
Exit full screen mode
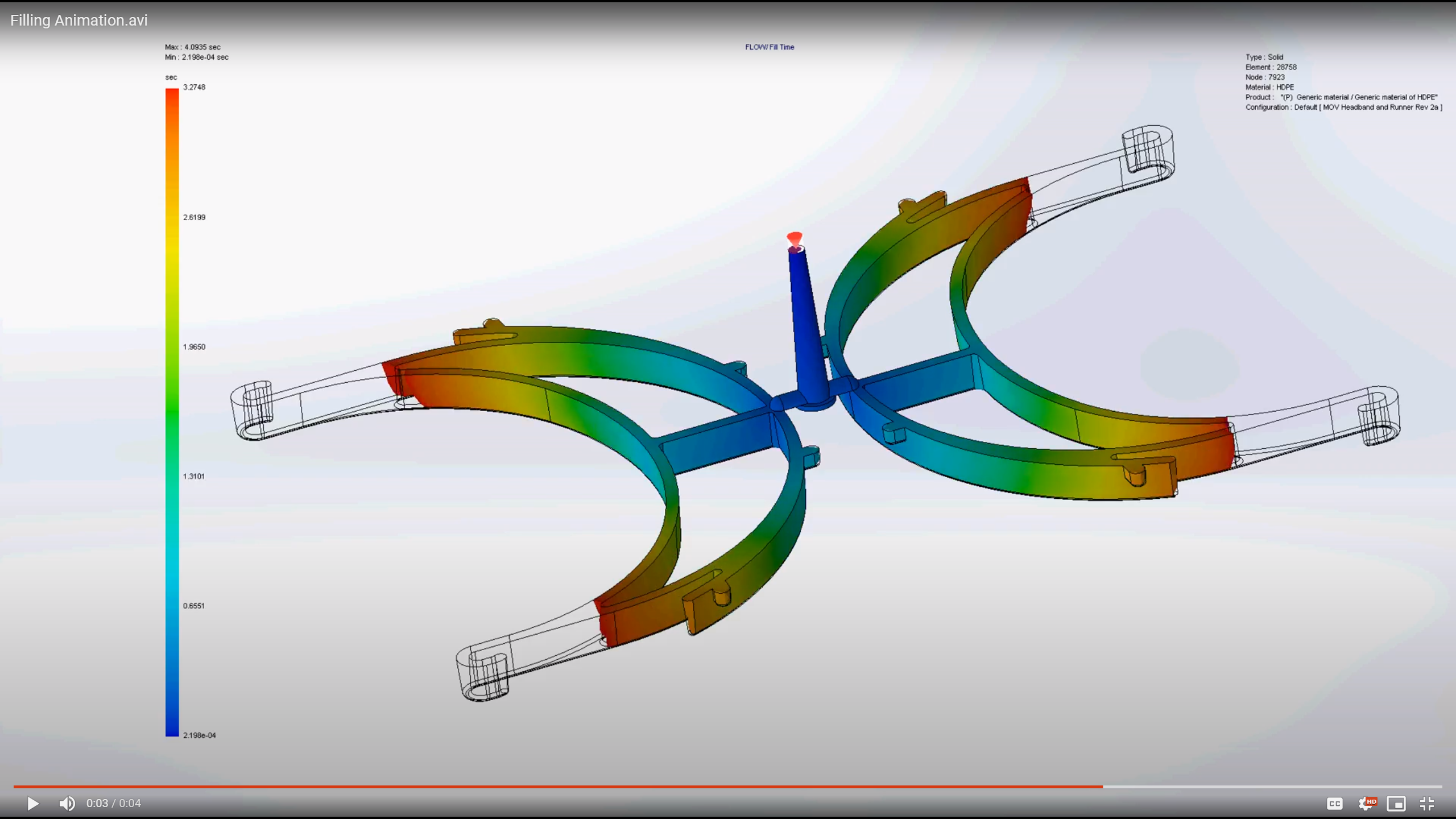(1427, 803)
